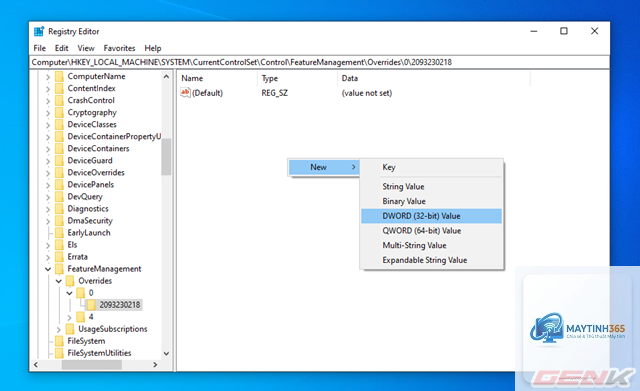Click the DmaSecurity folder icon
This screenshot has height=391, width=640.
click(x=59, y=221)
